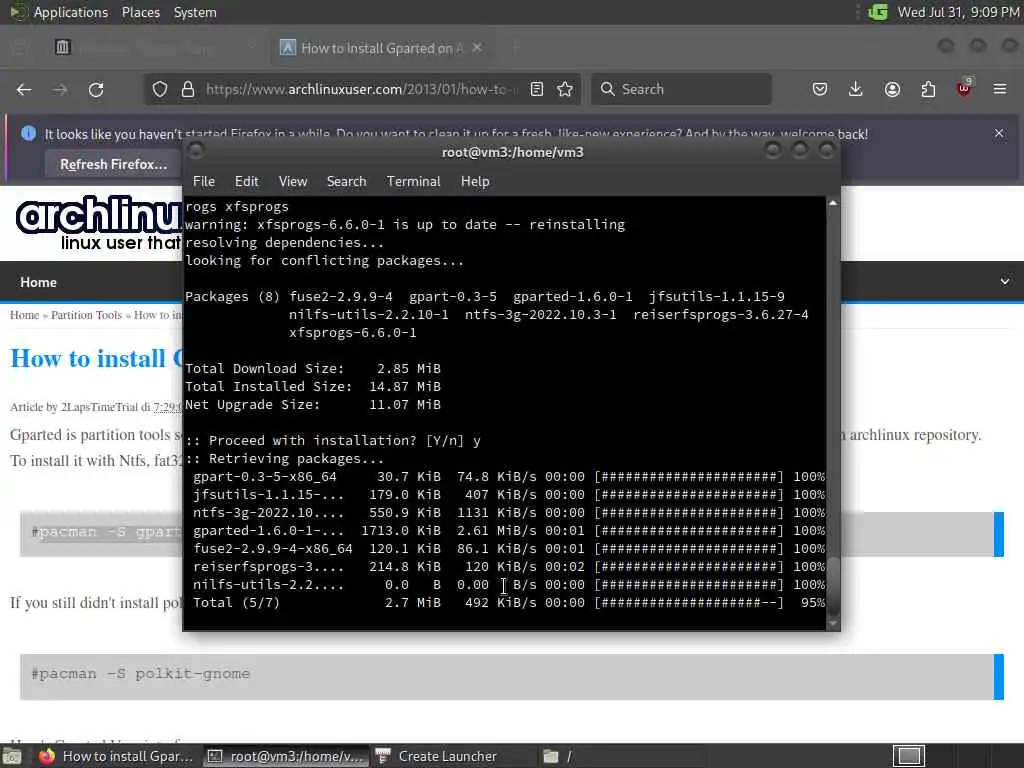The height and width of the screenshot is (768, 1024).
Task: Click the Home breadcrumb link
Action: coord(24,315)
